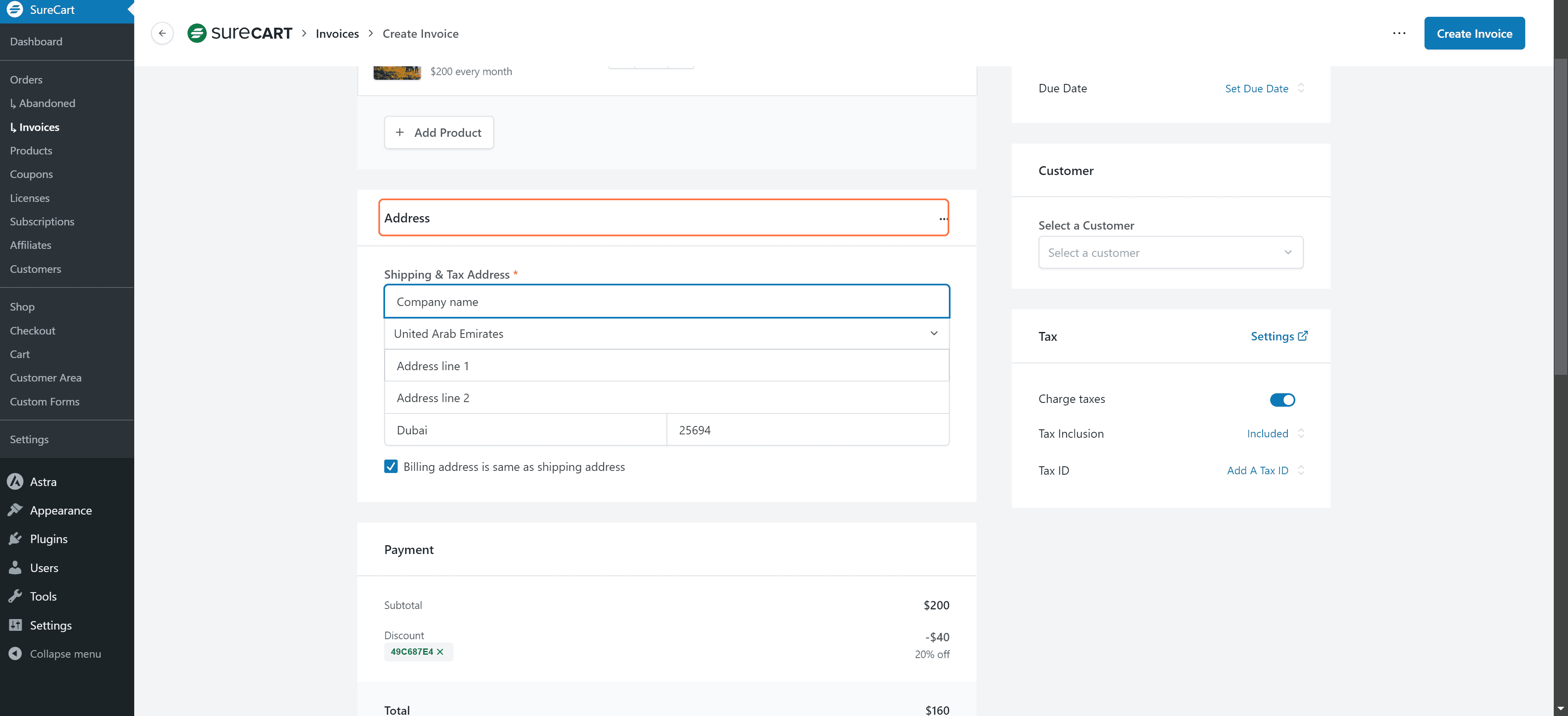Click the Collapse menu arrow icon
Image resolution: width=1568 pixels, height=716 pixels.
(15, 653)
